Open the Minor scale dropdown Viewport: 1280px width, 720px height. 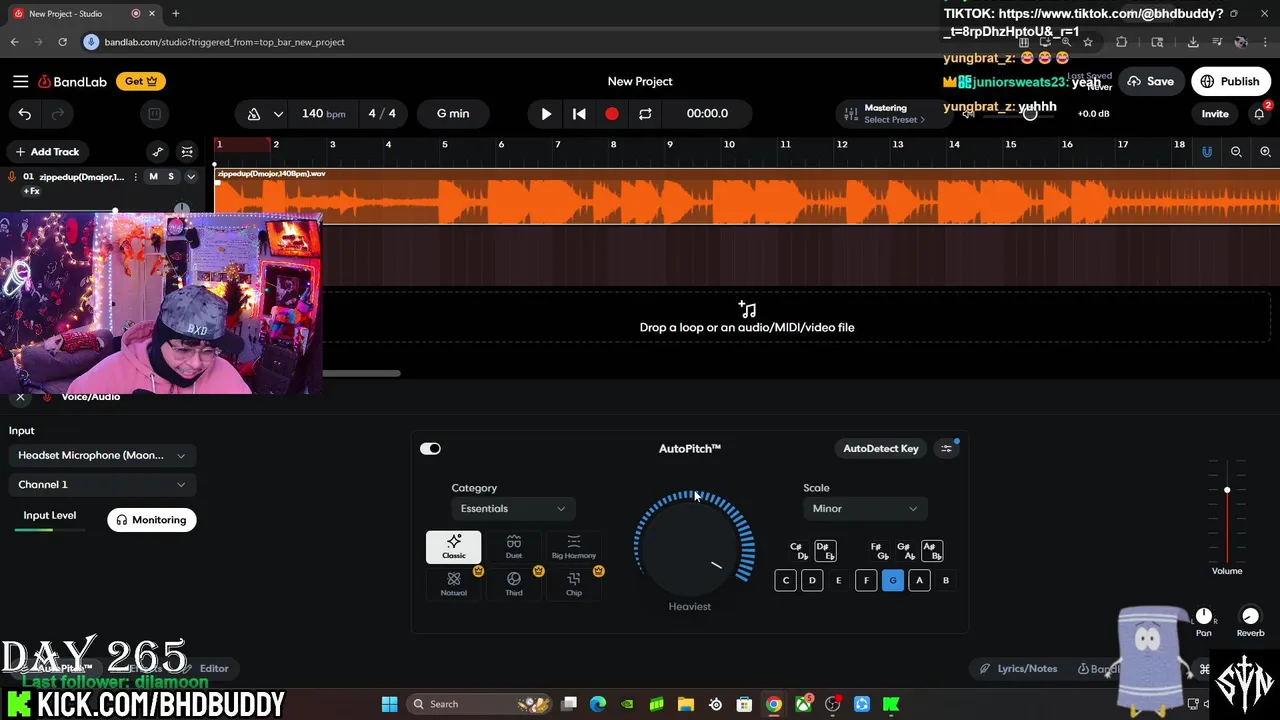[x=864, y=509]
